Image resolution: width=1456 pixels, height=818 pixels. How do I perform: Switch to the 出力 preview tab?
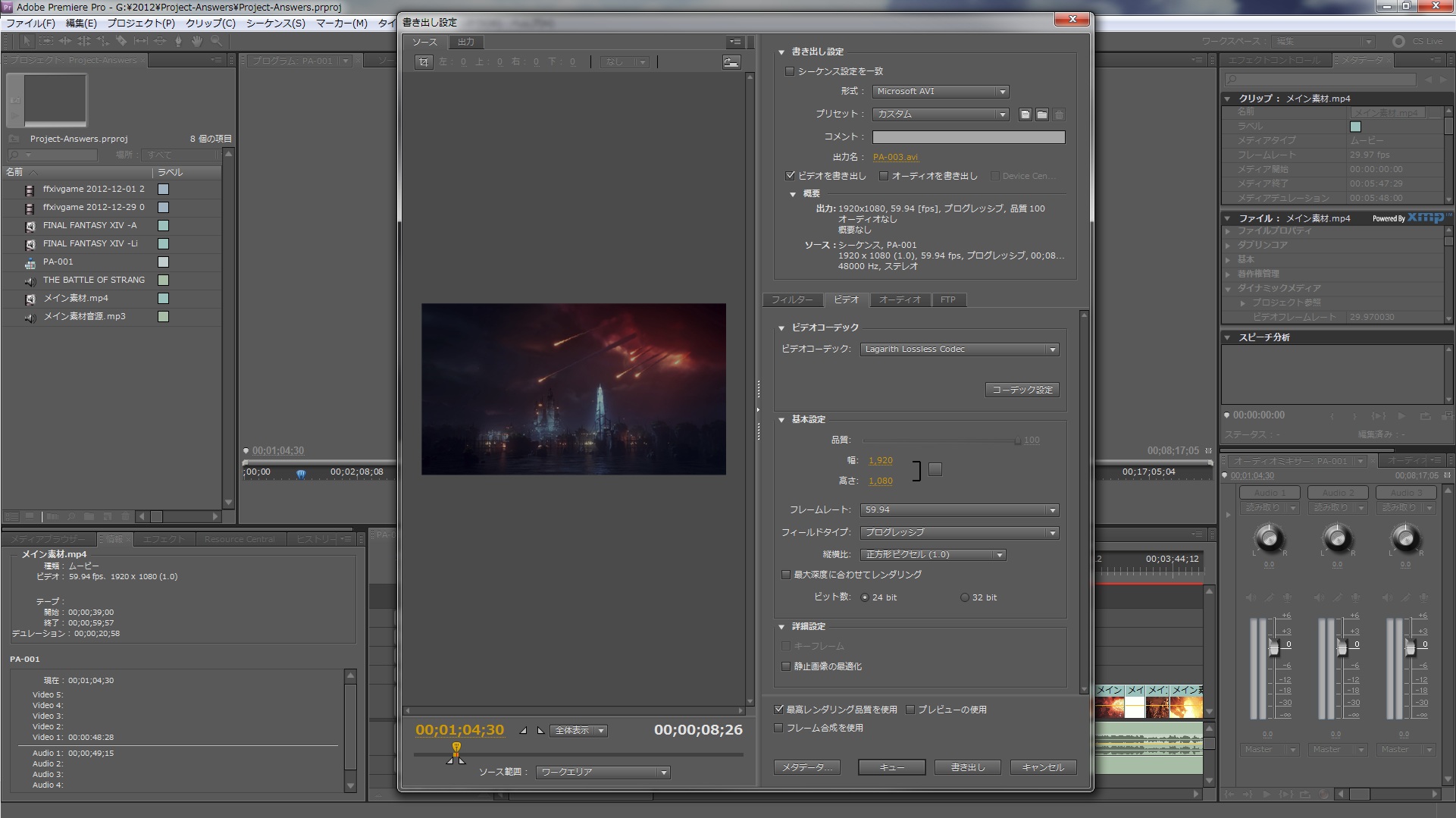pos(465,42)
